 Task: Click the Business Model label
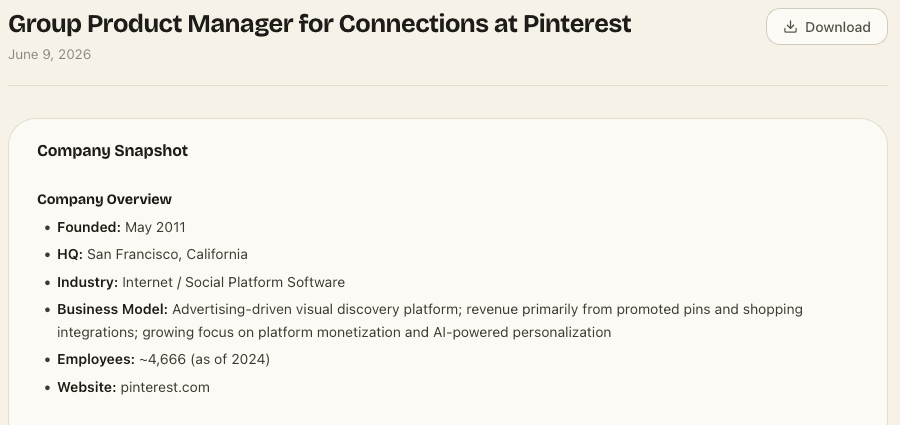112,310
